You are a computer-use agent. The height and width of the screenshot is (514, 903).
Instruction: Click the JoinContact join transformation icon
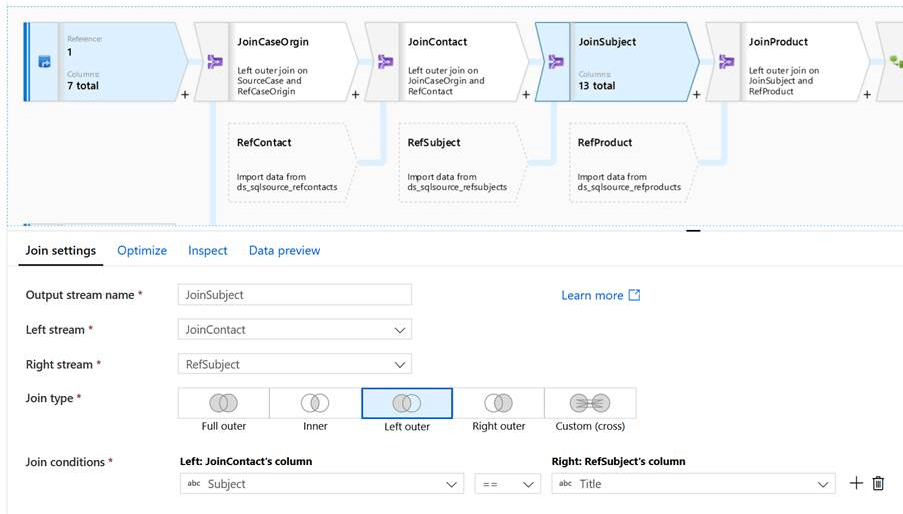tap(385, 62)
